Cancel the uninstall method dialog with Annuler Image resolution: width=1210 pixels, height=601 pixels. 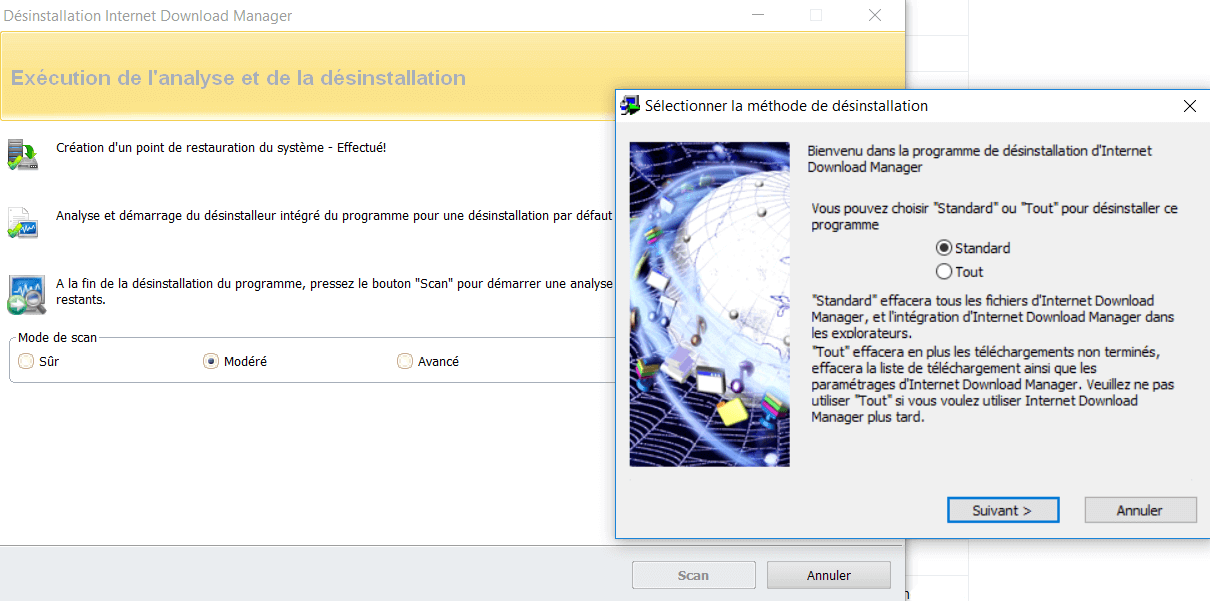click(x=1140, y=510)
